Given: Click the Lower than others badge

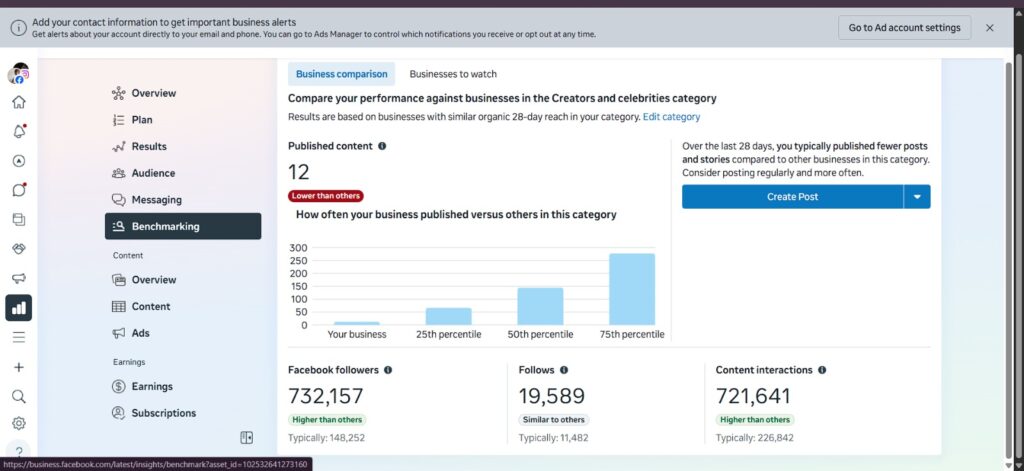Looking at the screenshot, I should coord(326,196).
